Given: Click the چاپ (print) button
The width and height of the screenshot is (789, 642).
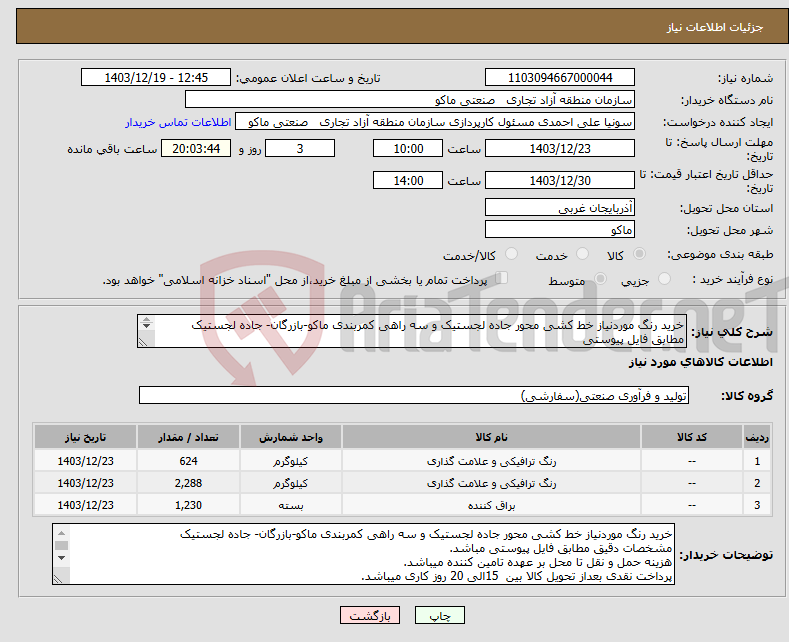Looking at the screenshot, I should (439, 615).
